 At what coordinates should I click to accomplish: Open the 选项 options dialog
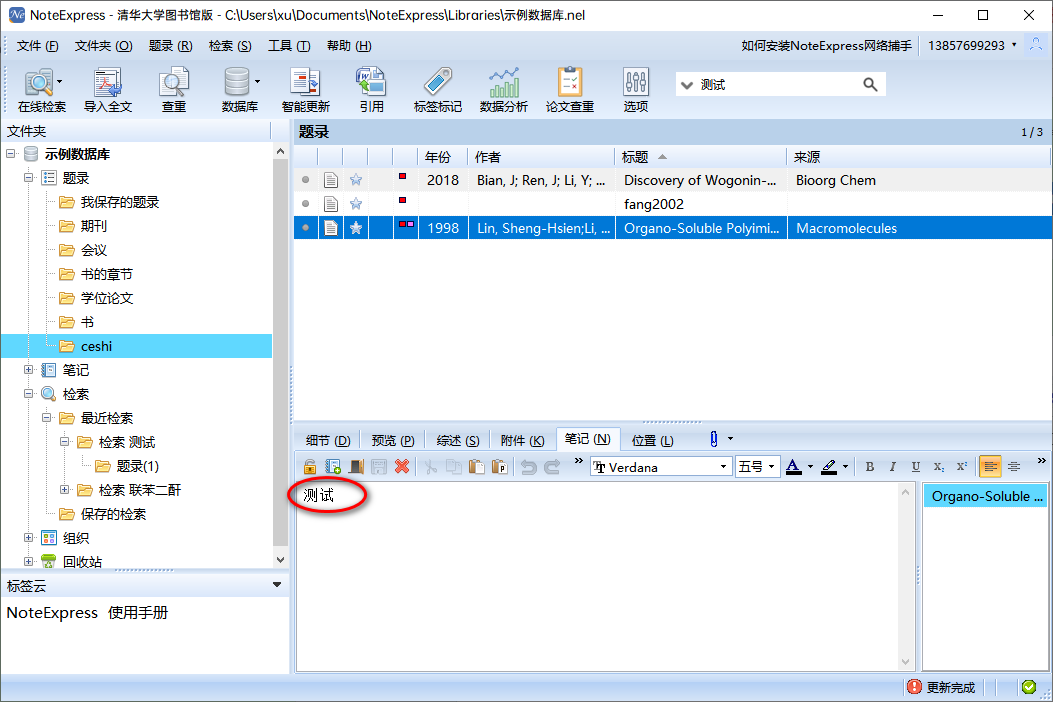click(x=635, y=90)
